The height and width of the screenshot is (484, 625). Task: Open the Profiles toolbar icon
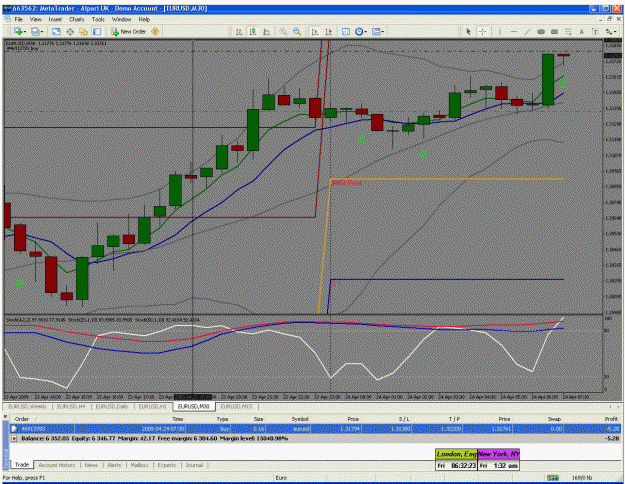(x=35, y=31)
